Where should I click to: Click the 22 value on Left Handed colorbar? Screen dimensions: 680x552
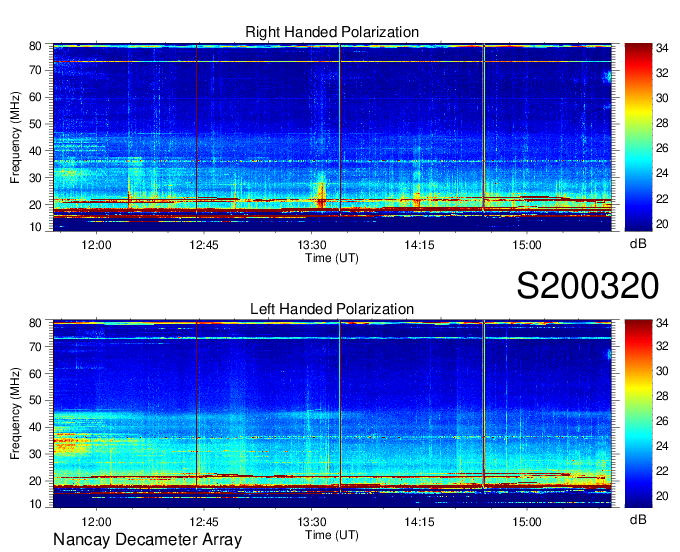pos(662,471)
